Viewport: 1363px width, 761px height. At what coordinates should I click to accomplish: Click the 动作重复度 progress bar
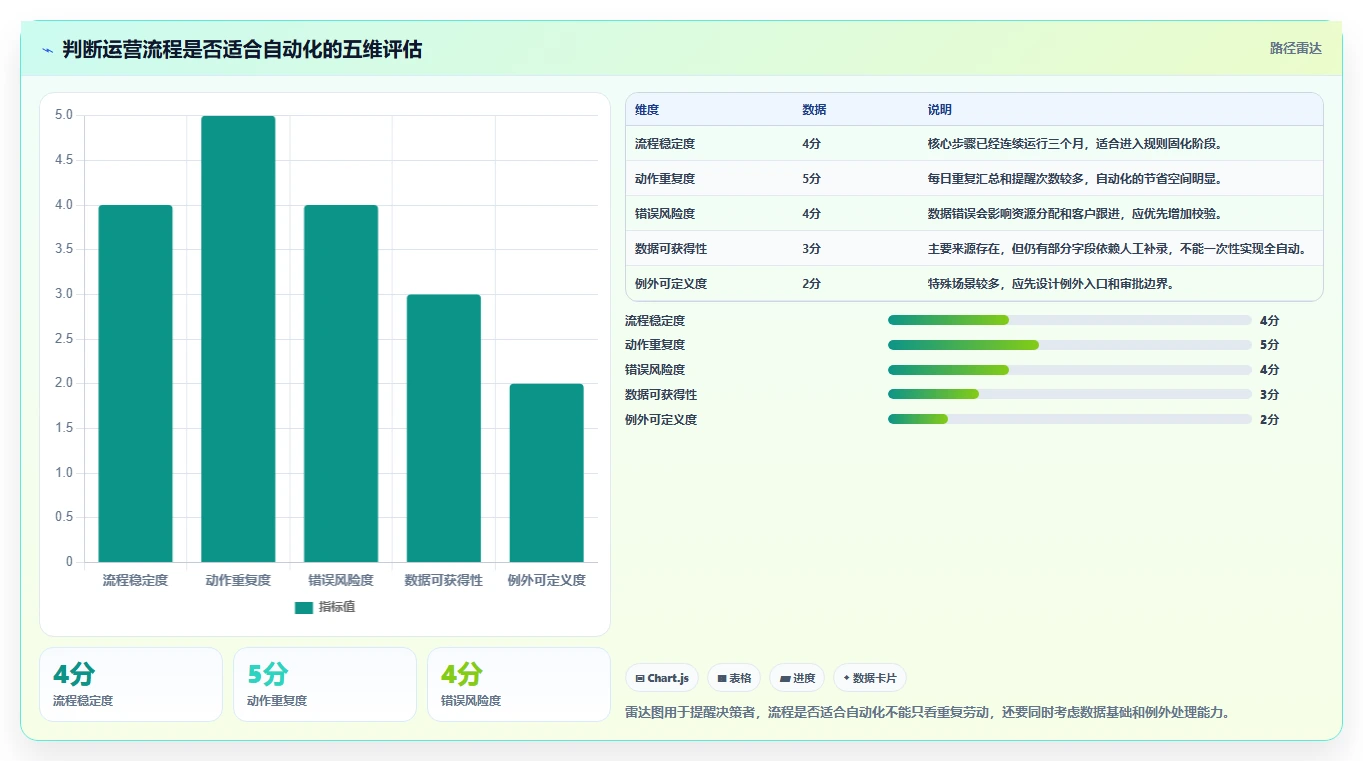click(1070, 345)
